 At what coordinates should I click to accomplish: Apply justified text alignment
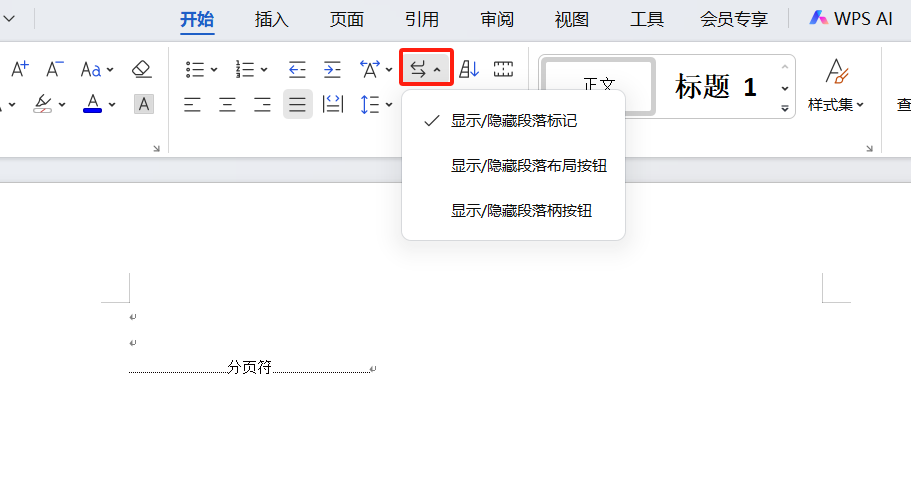coord(297,104)
